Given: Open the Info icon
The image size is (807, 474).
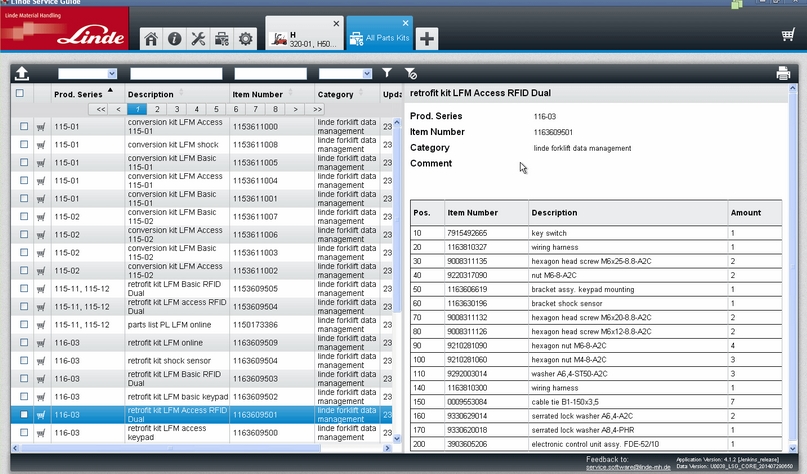Looking at the screenshot, I should (174, 39).
